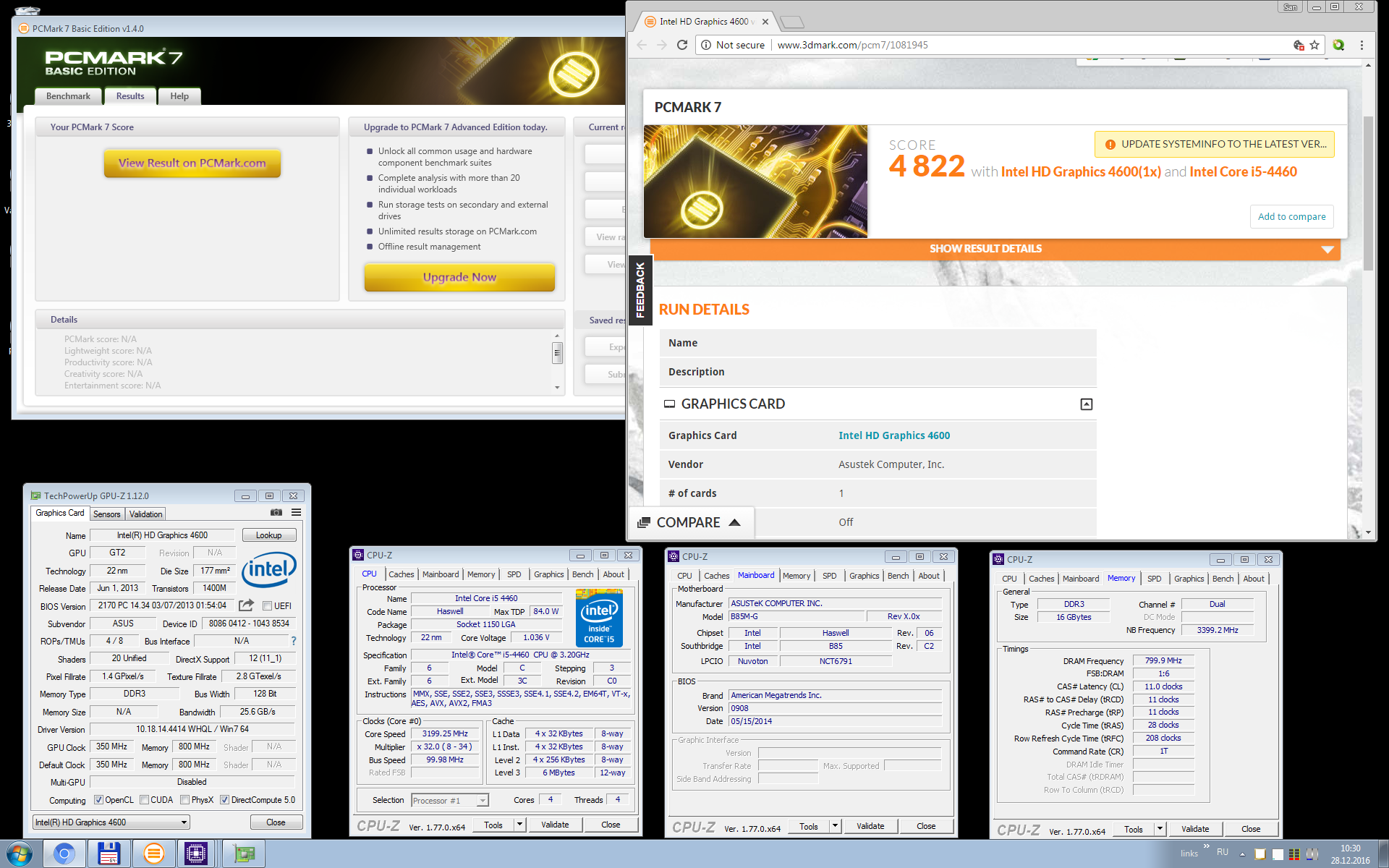The width and height of the screenshot is (1389, 868).
Task: Open the Processor #1 selection dropdown
Action: [x=450, y=800]
